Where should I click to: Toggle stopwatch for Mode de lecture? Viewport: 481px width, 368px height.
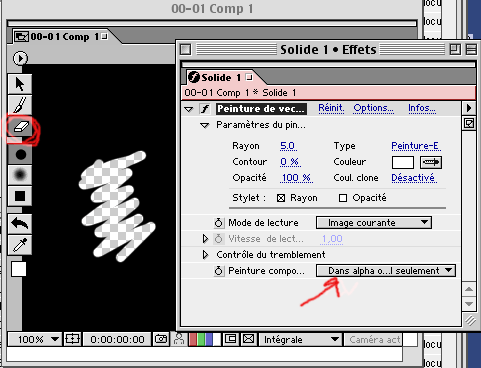(219, 222)
